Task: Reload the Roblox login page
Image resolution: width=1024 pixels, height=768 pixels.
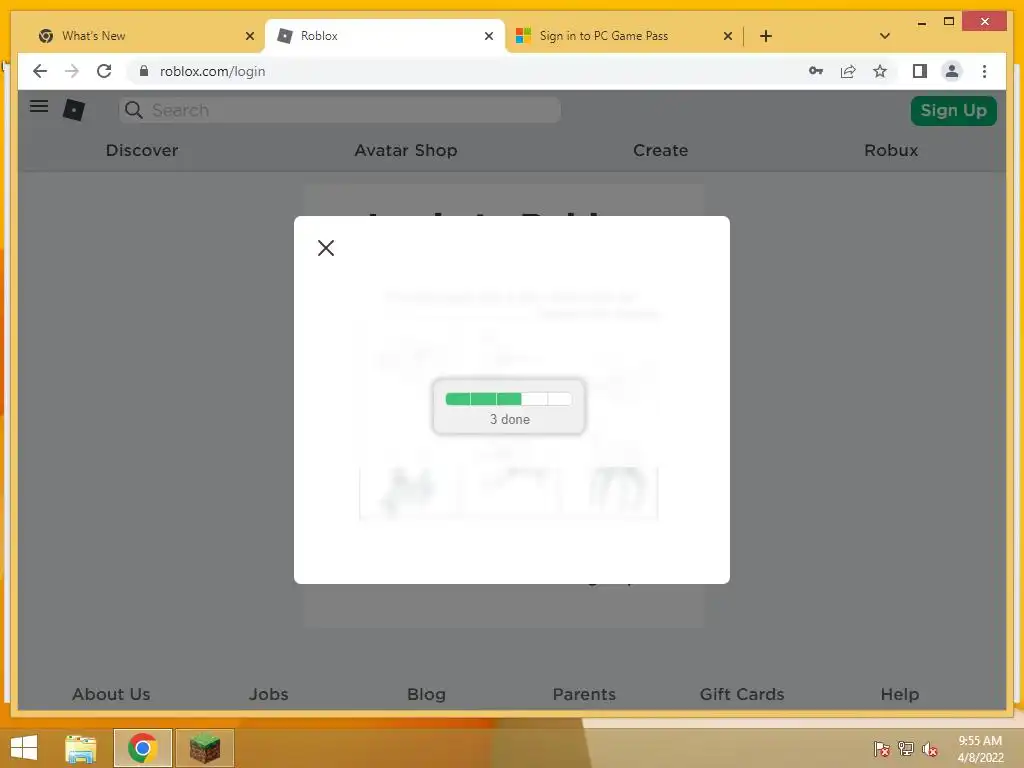Action: tap(104, 71)
